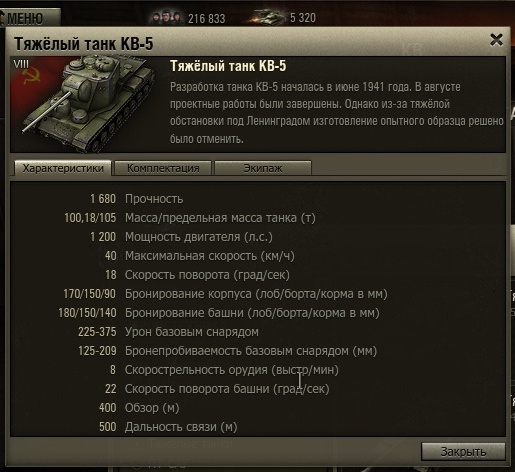The width and height of the screenshot is (515, 472).
Task: Close the КВ-5 info dialog with X
Action: 496,40
